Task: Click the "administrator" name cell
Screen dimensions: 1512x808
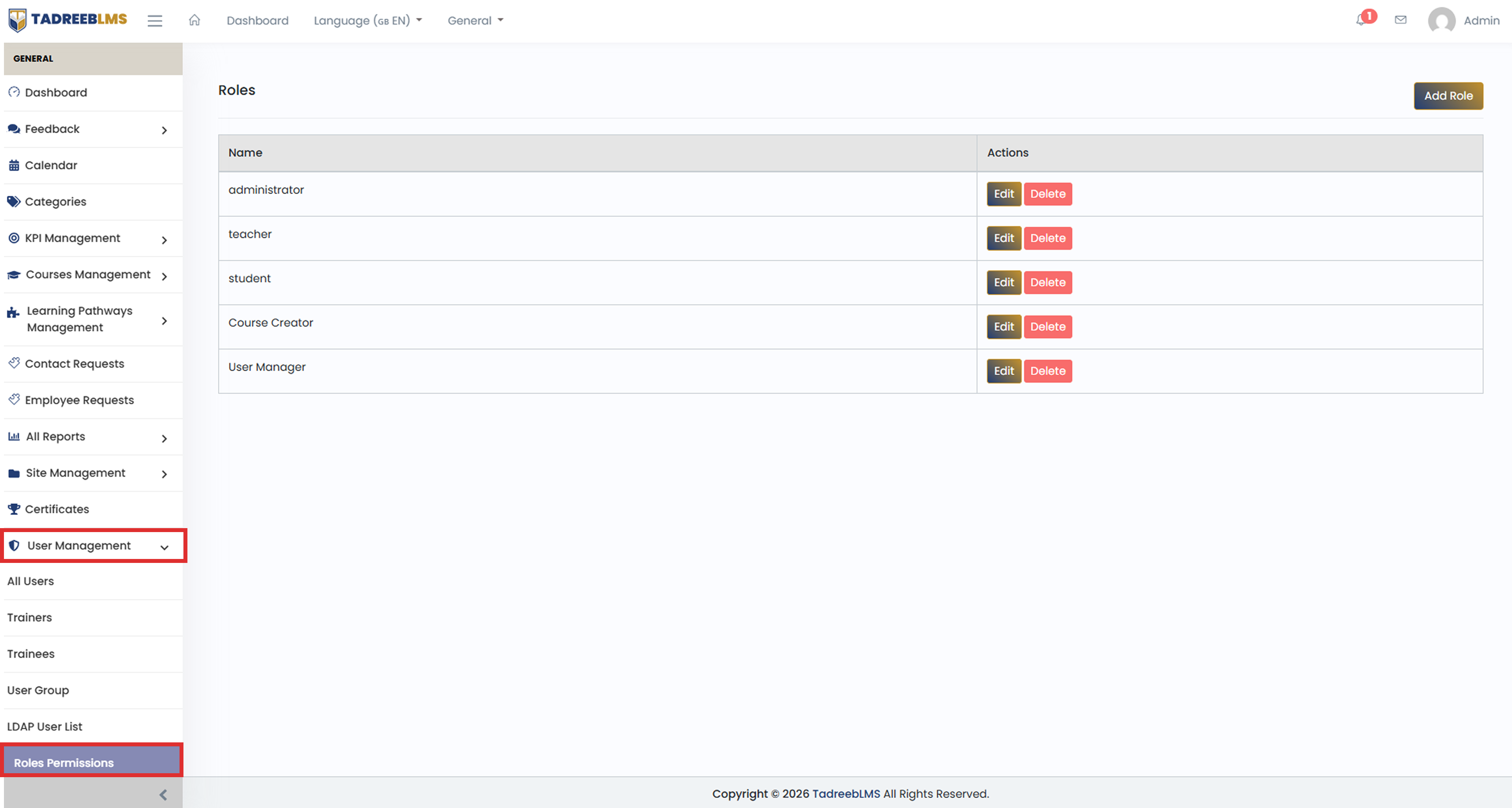Action: point(597,194)
